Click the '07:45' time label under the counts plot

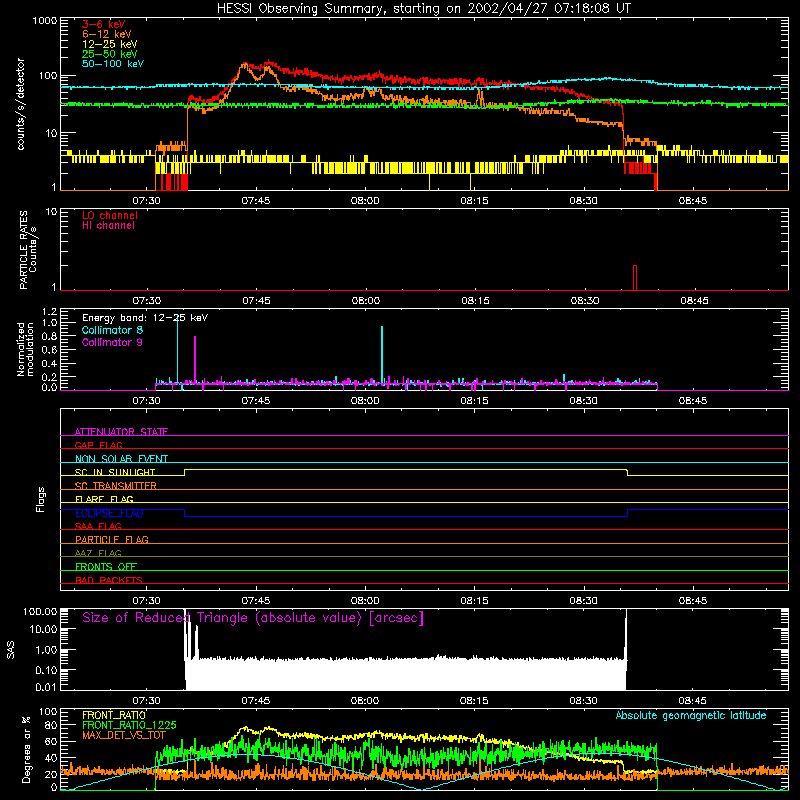[256, 201]
